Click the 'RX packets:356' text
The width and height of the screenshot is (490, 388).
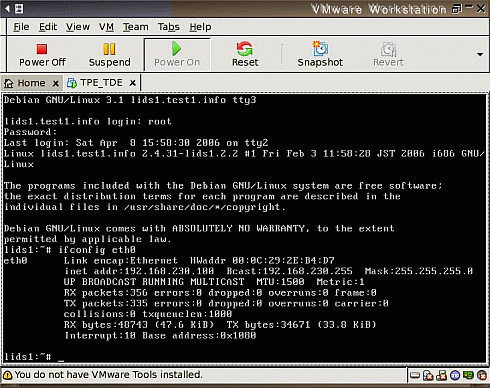tap(106, 293)
